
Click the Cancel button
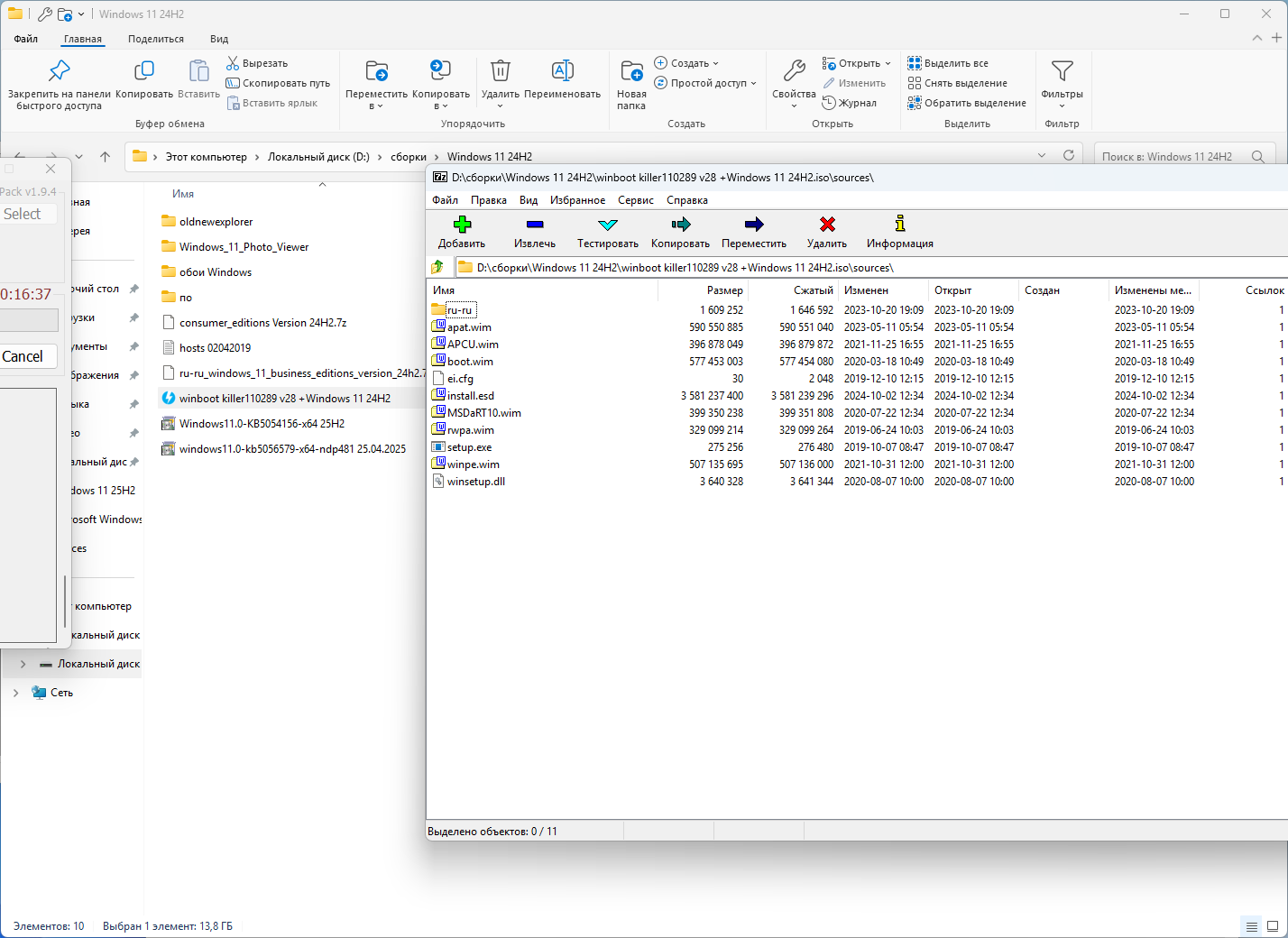tap(23, 356)
